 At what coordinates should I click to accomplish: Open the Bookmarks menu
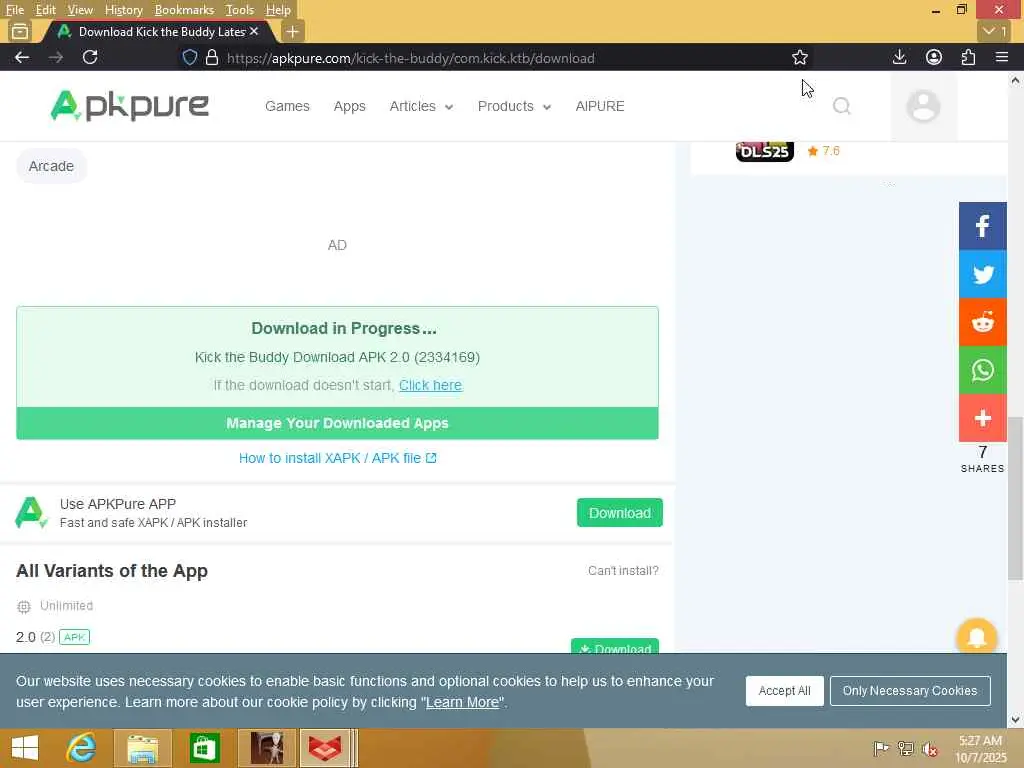184,10
